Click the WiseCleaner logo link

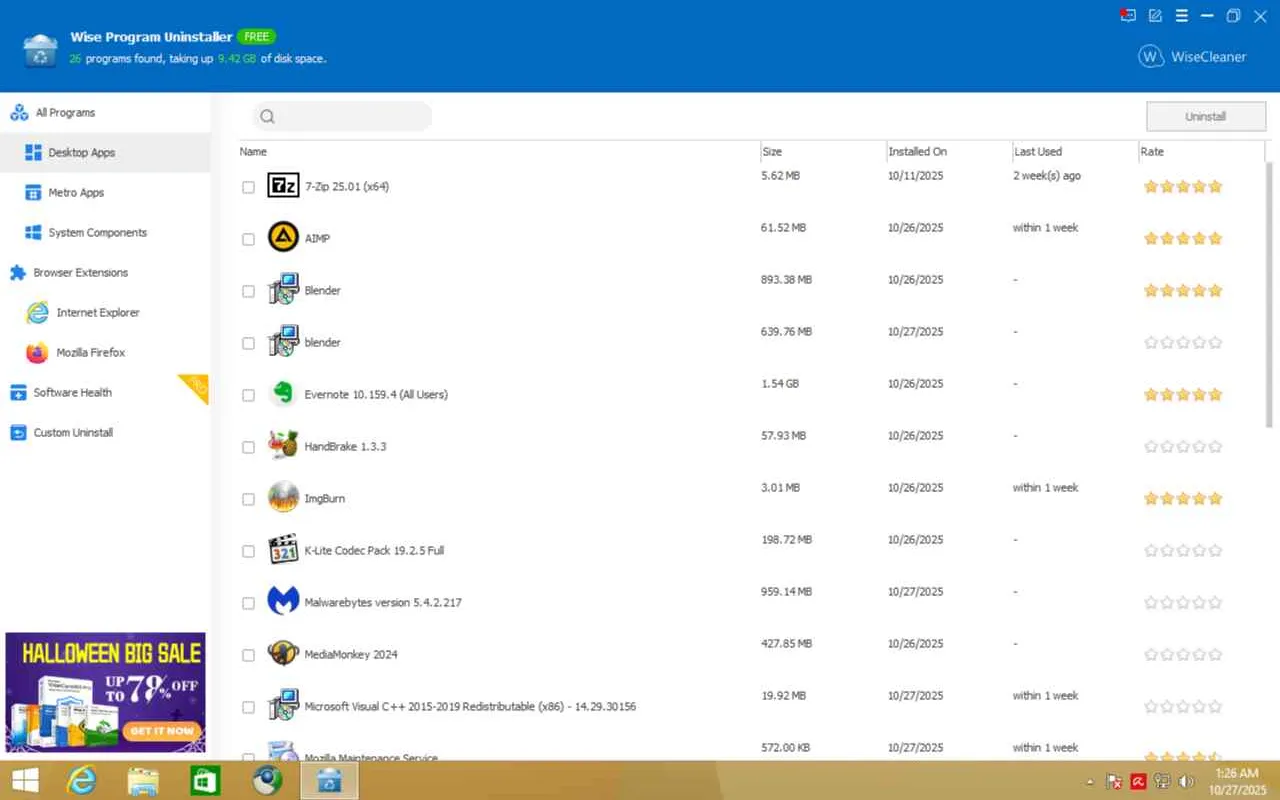point(1192,57)
